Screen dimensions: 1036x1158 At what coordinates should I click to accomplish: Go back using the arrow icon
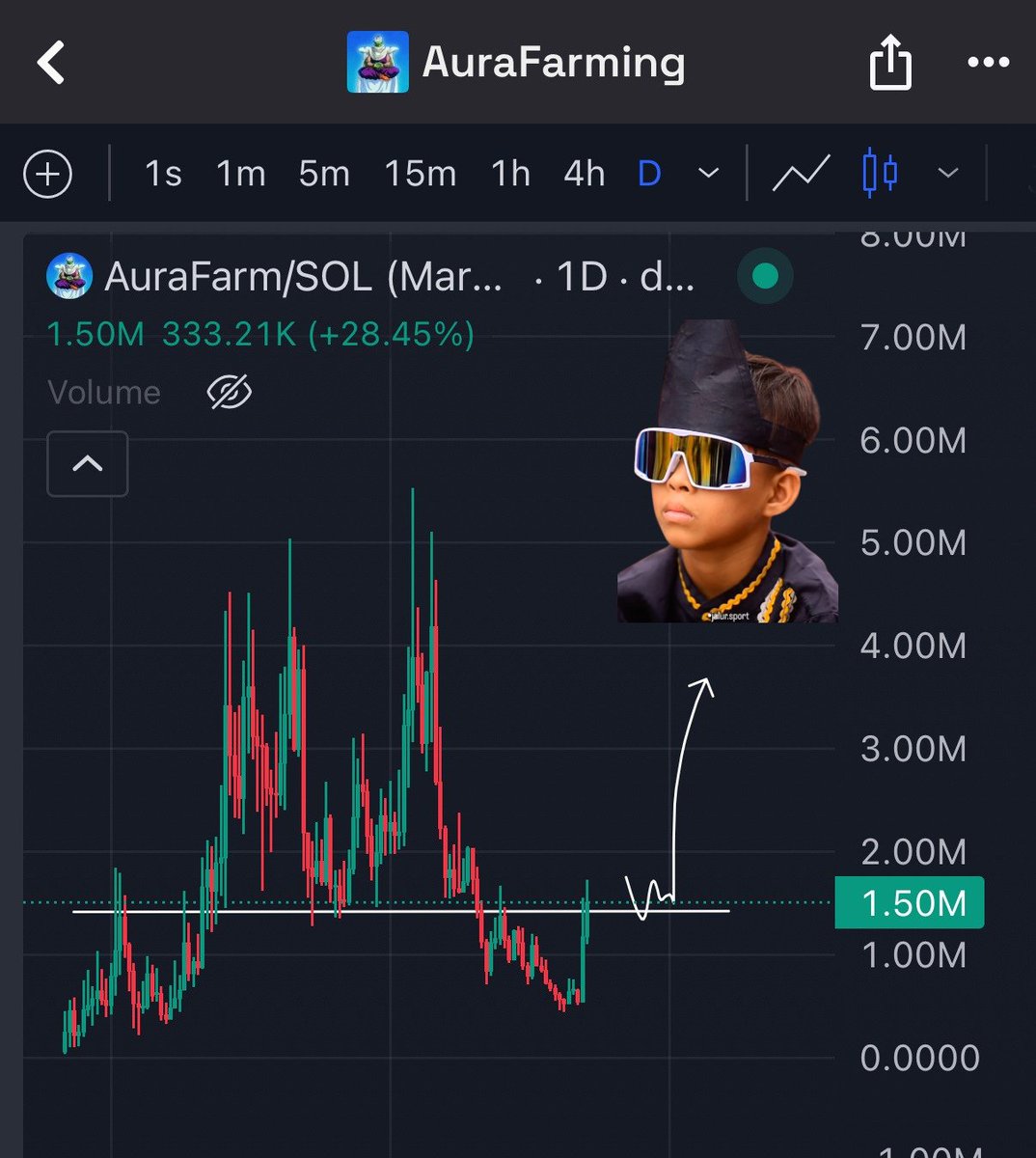51,63
